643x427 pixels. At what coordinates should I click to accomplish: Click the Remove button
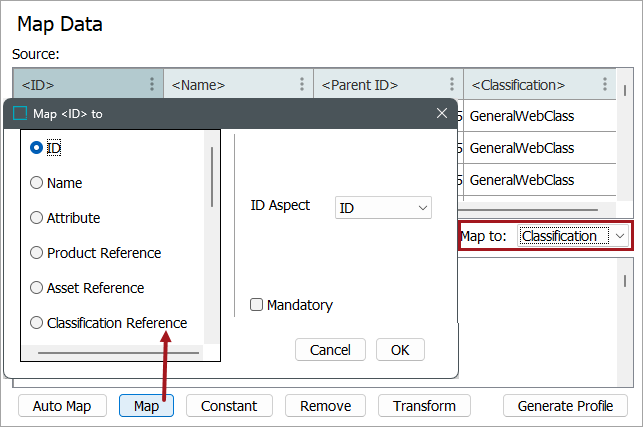coord(326,406)
